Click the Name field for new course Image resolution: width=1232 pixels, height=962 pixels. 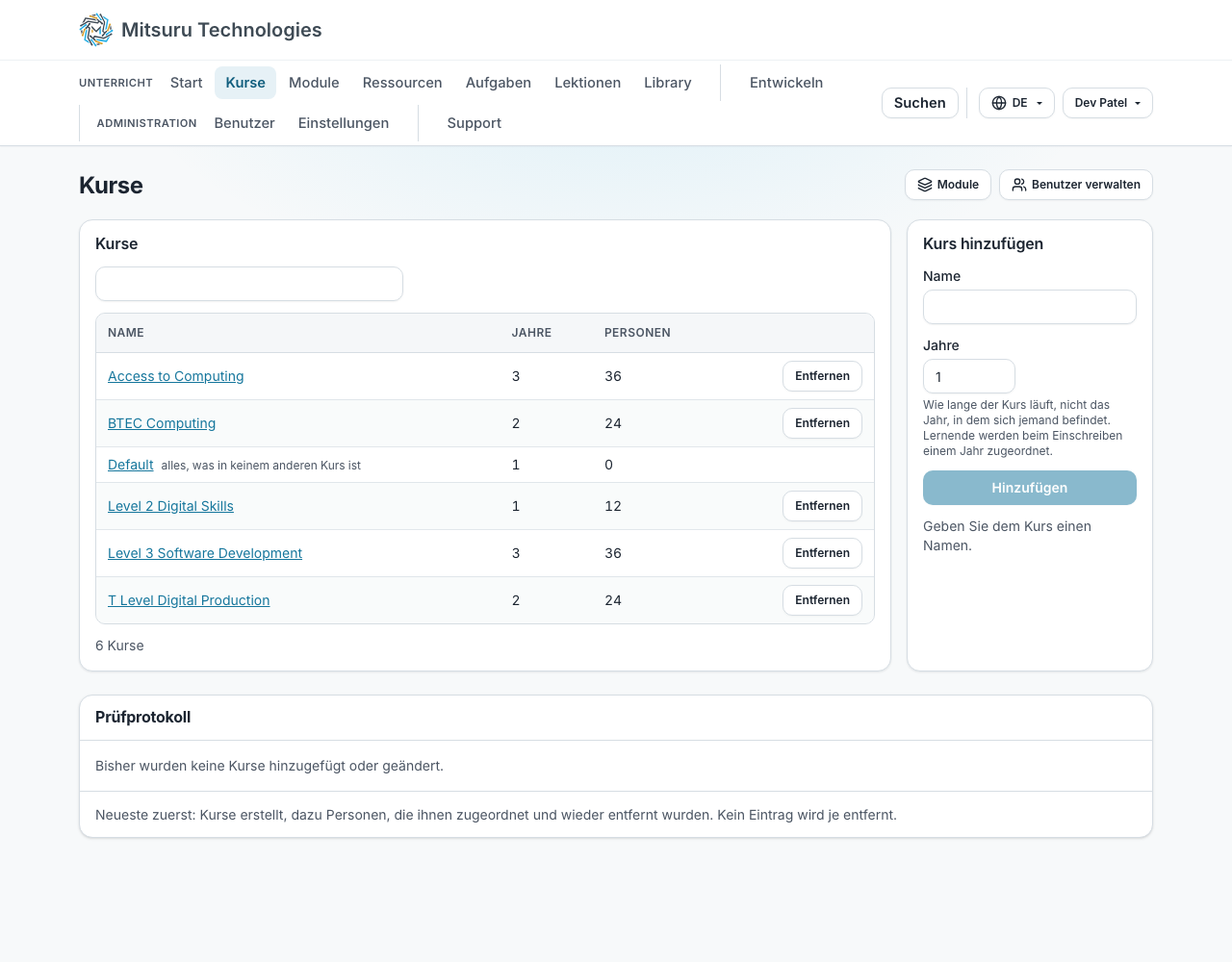coord(1030,307)
